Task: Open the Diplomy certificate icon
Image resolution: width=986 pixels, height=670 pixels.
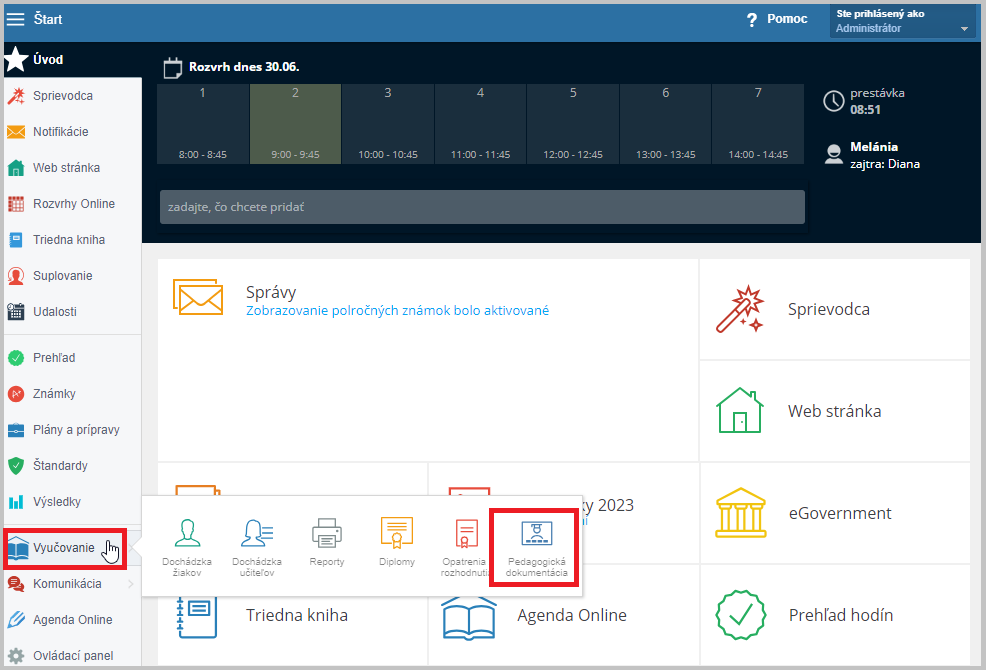Action: coord(396,546)
